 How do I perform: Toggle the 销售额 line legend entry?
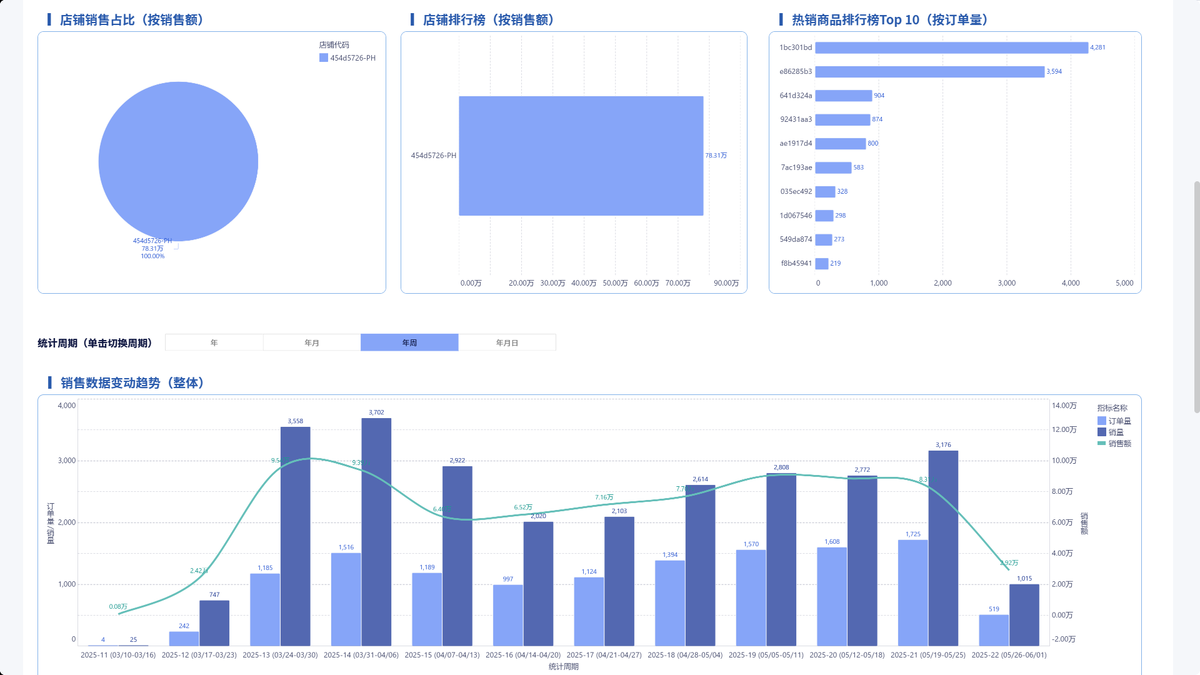point(1113,443)
